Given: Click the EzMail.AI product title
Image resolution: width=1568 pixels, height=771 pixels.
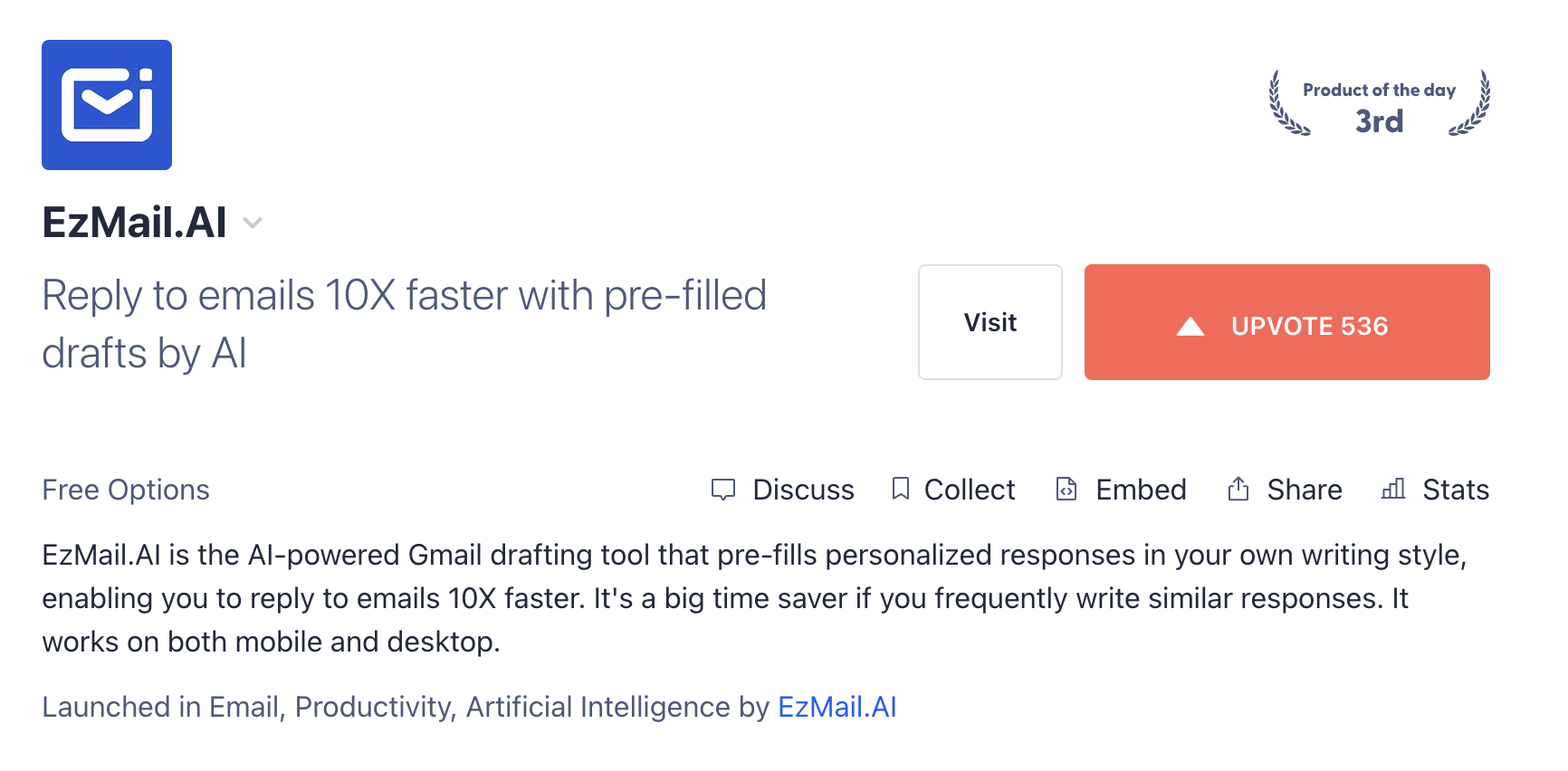Looking at the screenshot, I should [x=135, y=223].
